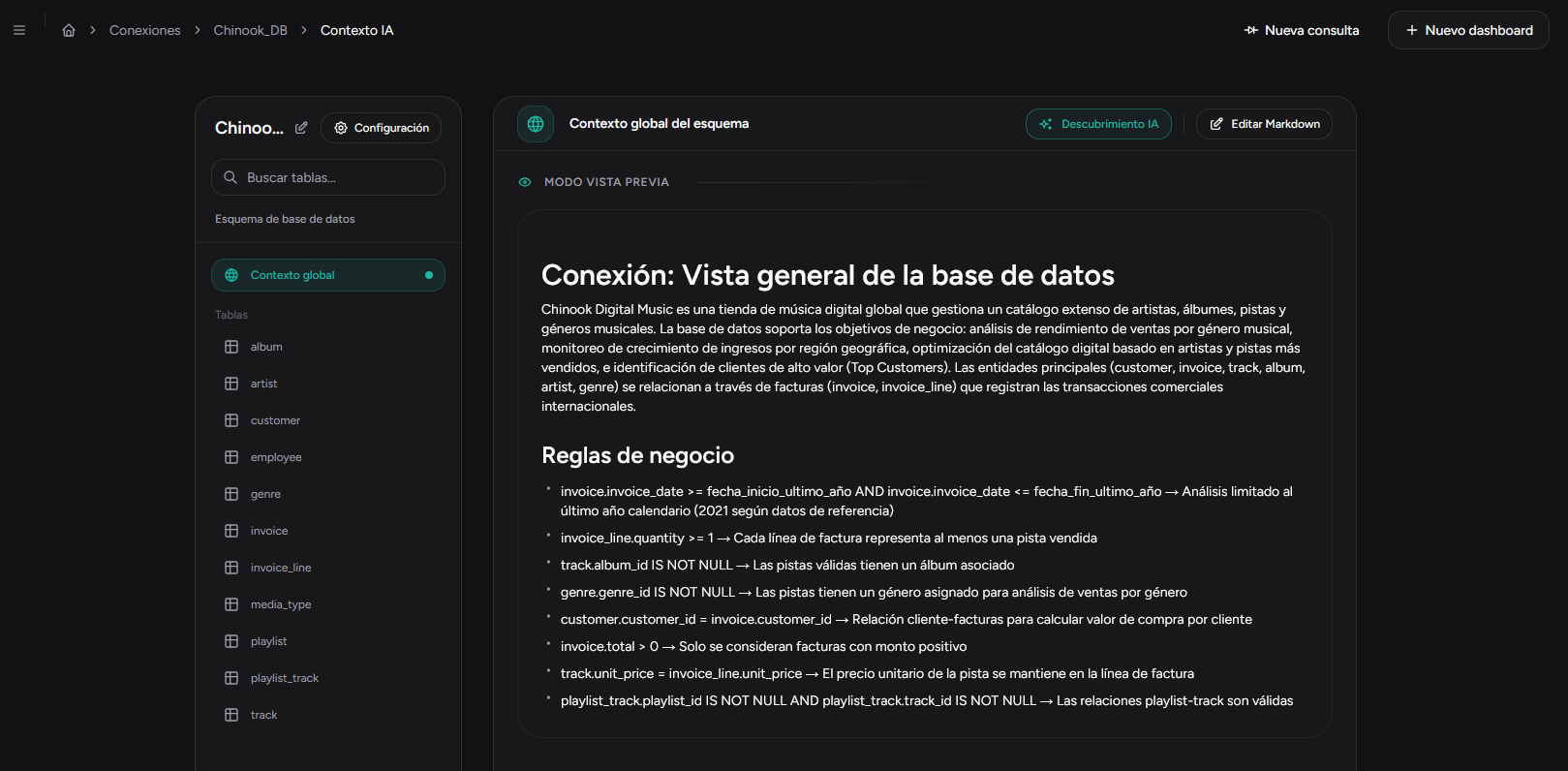This screenshot has height=771, width=1568.
Task: Click globe icon beside Contexto global del esquema
Action: pyautogui.click(x=536, y=124)
